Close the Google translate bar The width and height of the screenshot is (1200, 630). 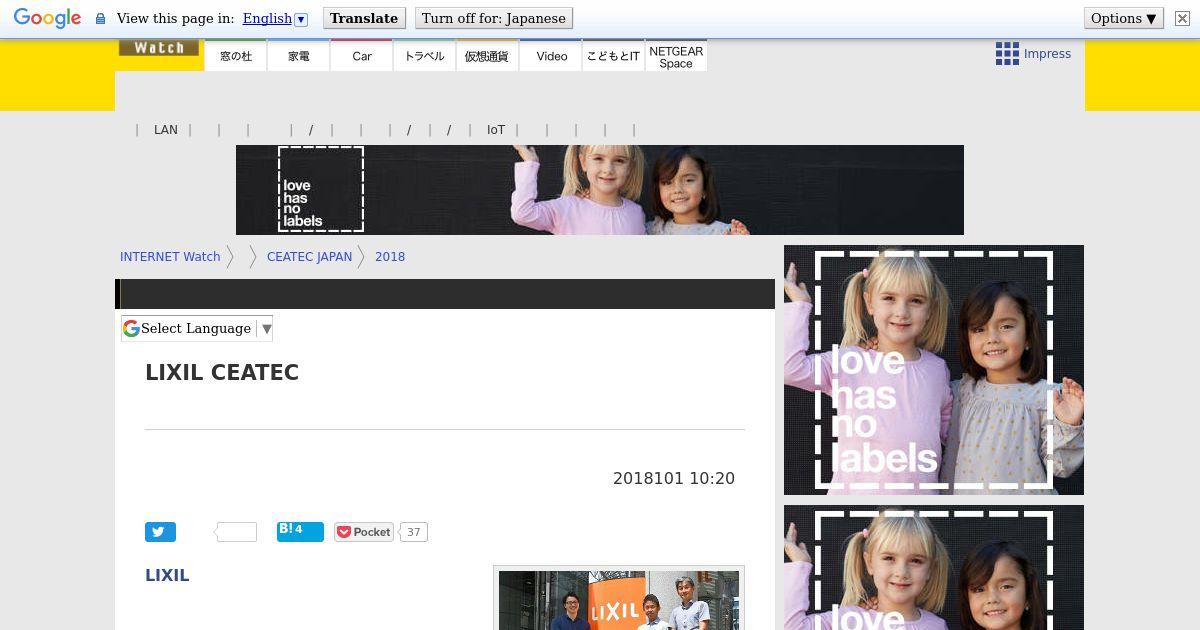point(1182,18)
